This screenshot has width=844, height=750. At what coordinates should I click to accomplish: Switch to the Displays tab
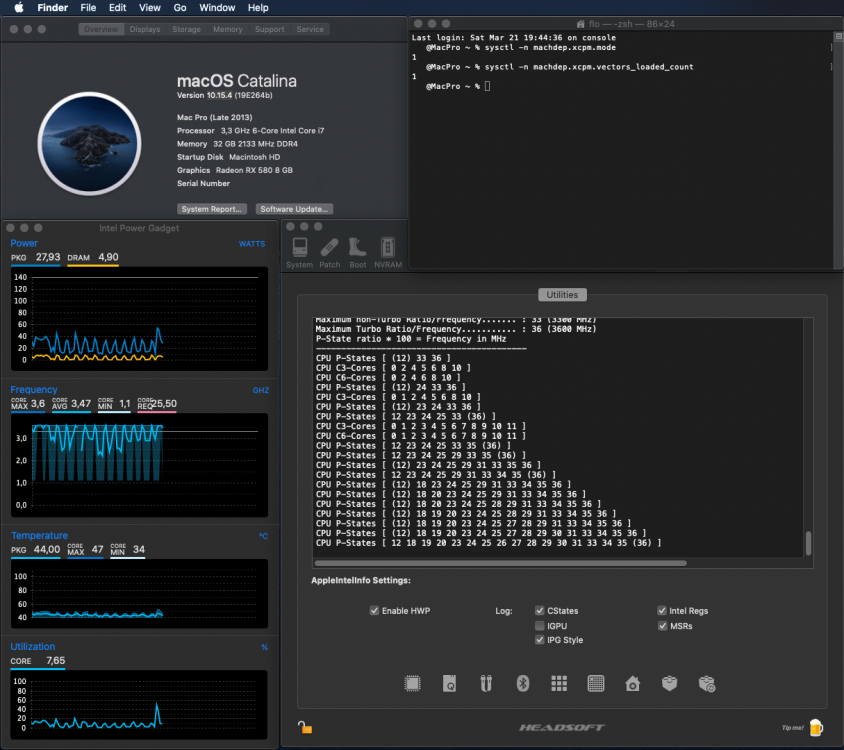[x=145, y=29]
